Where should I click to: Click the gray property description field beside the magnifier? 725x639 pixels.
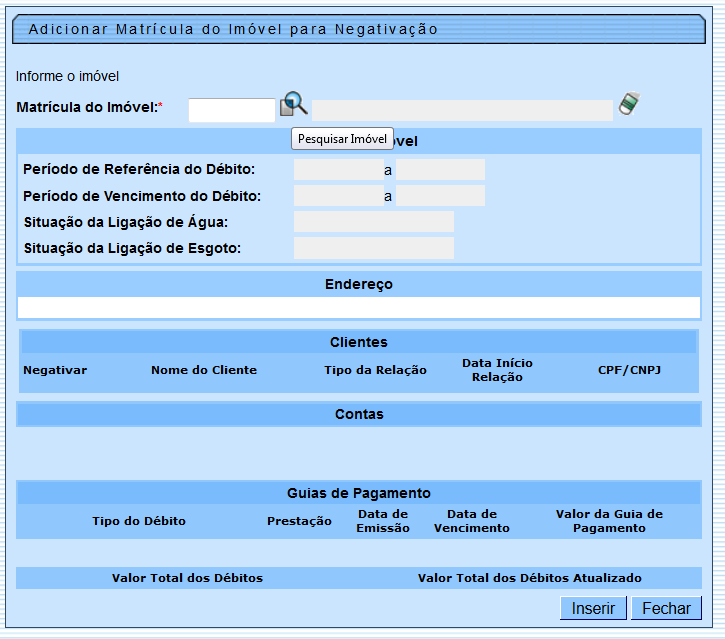pyautogui.click(x=462, y=110)
